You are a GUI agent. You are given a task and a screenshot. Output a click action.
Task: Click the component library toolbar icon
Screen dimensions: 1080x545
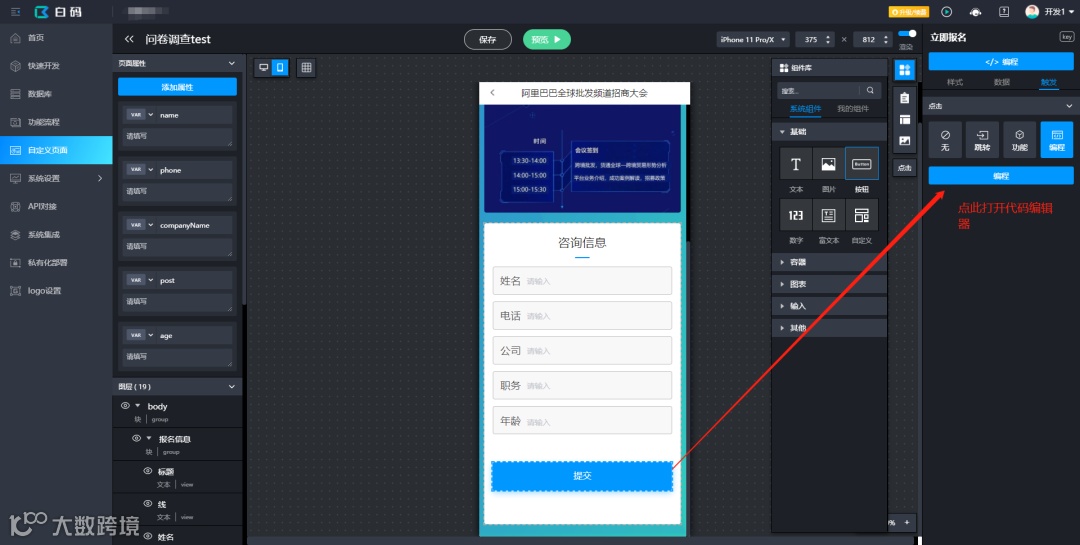(905, 70)
